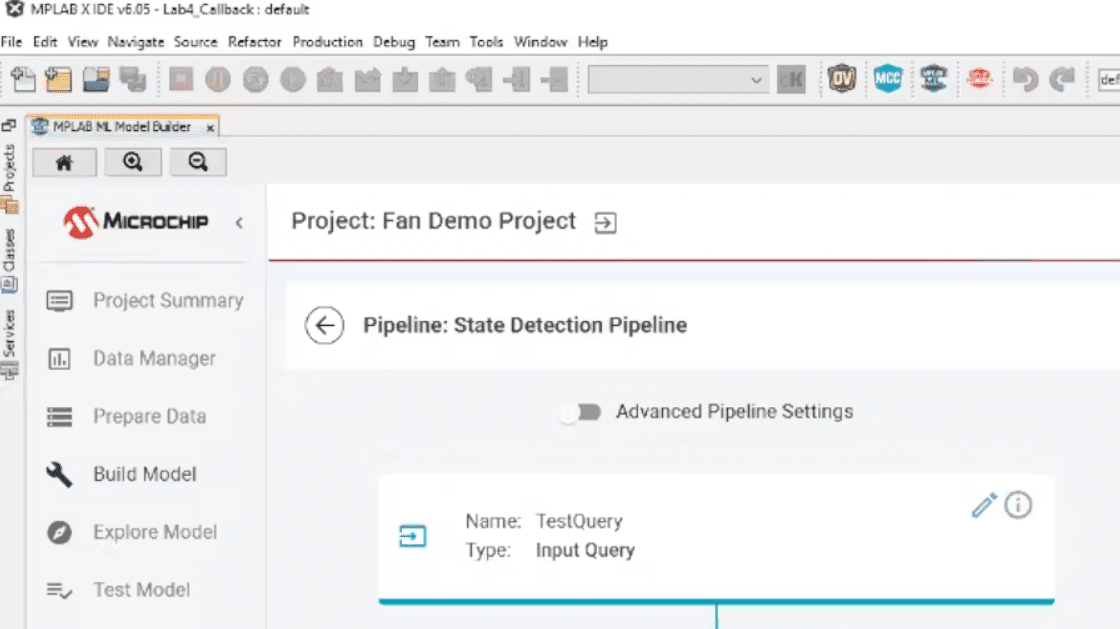Viewport: 1120px width, 629px height.
Task: Toggle Advanced Pipeline Settings switch
Action: (x=581, y=412)
